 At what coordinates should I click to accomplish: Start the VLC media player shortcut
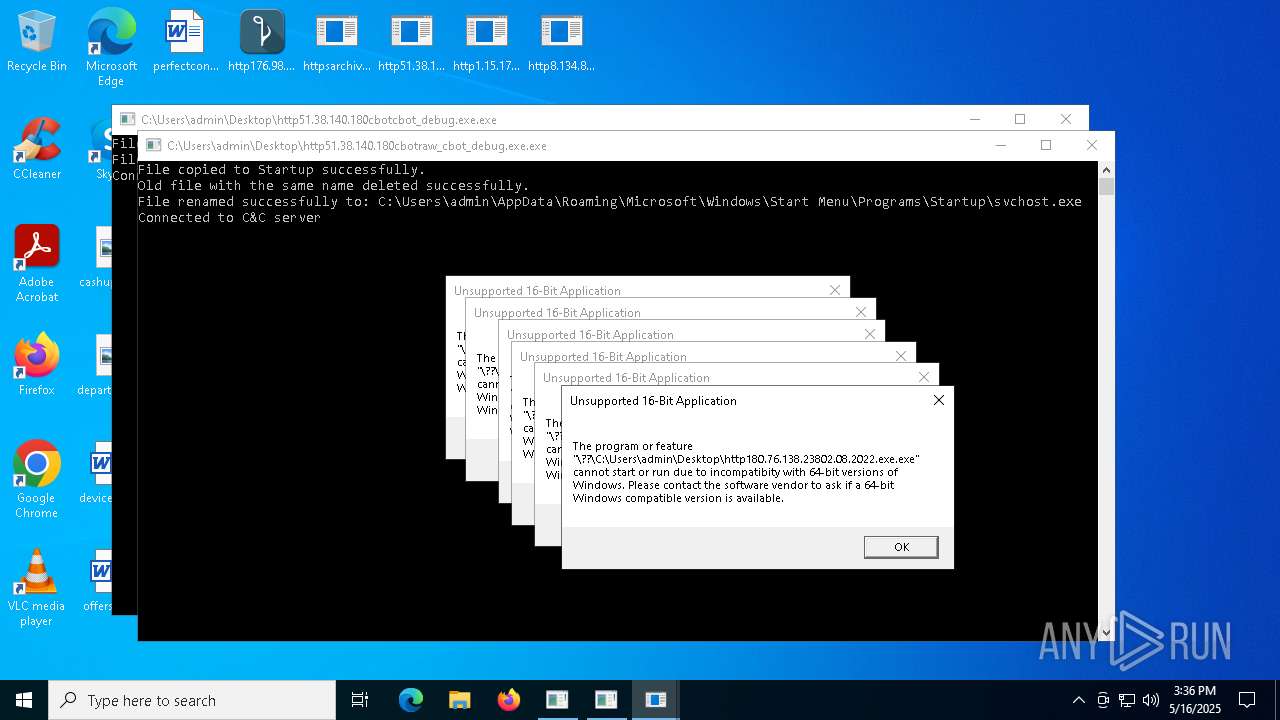pyautogui.click(x=36, y=588)
